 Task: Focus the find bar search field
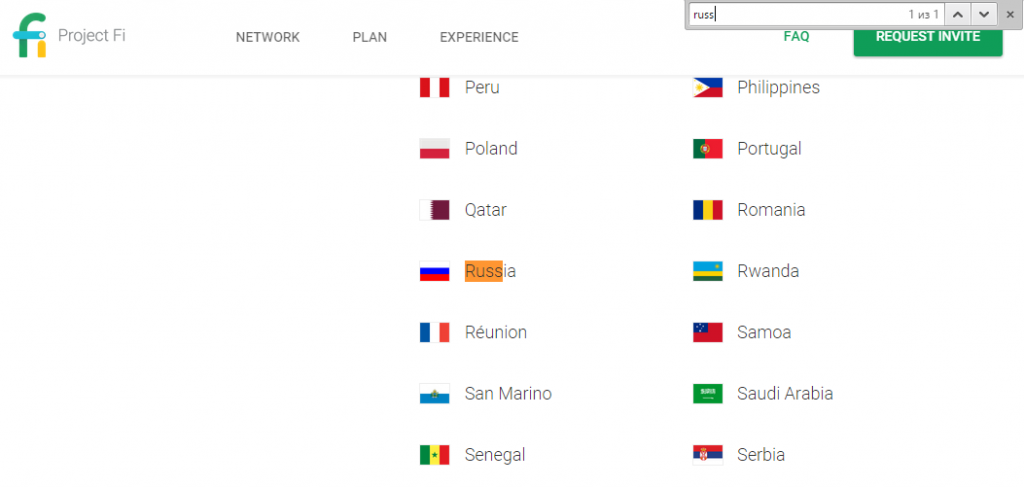(790, 15)
